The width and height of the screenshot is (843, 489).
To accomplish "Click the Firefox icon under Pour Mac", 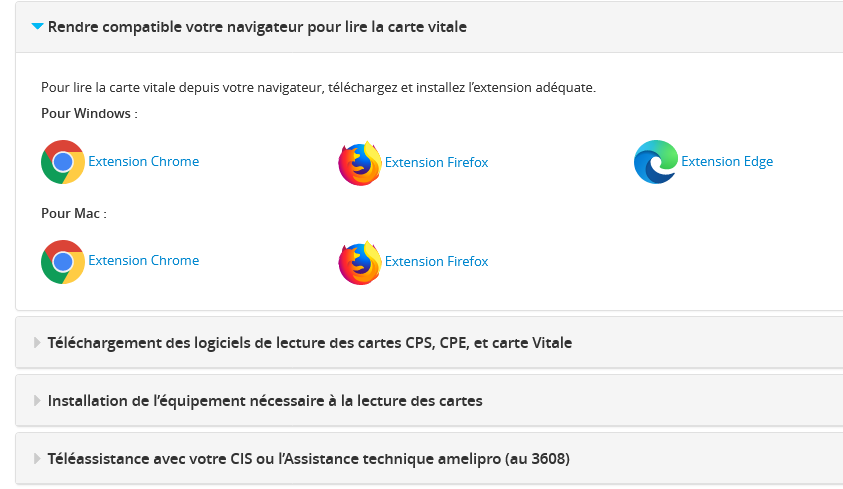I will [360, 262].
